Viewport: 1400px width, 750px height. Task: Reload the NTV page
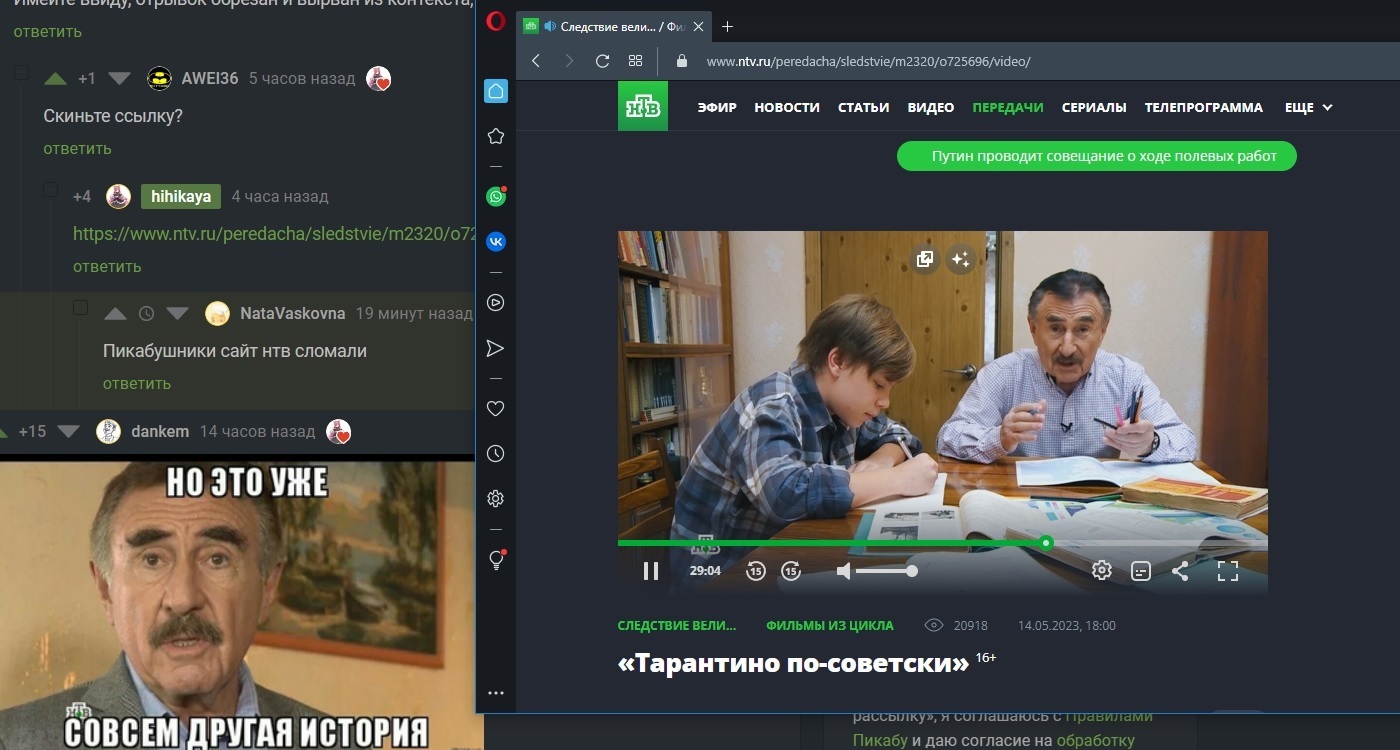coord(602,61)
